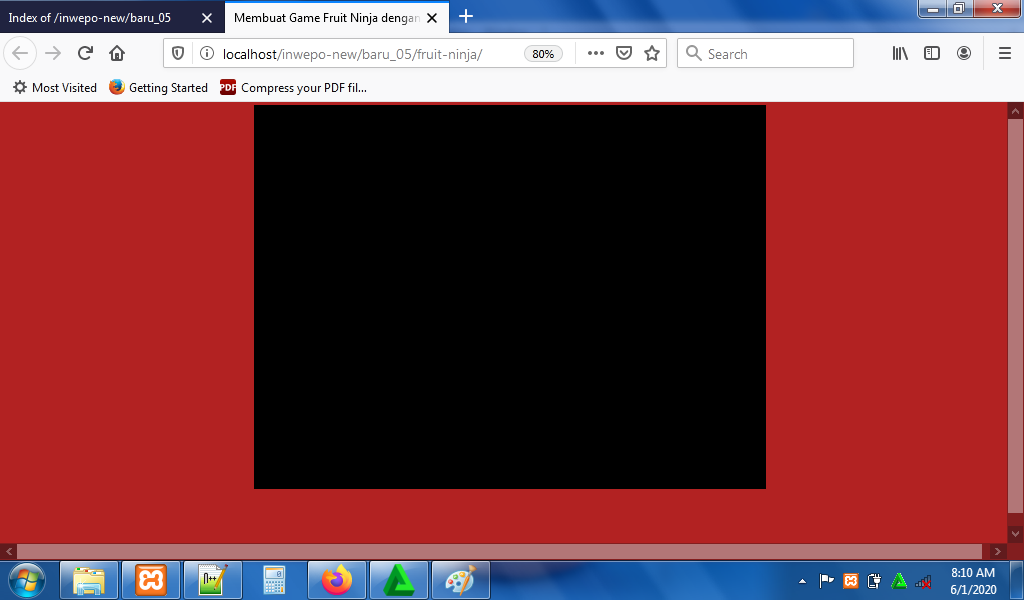Screen dimensions: 1024x600
Task: Open Firefox Account menu
Action: click(964, 54)
